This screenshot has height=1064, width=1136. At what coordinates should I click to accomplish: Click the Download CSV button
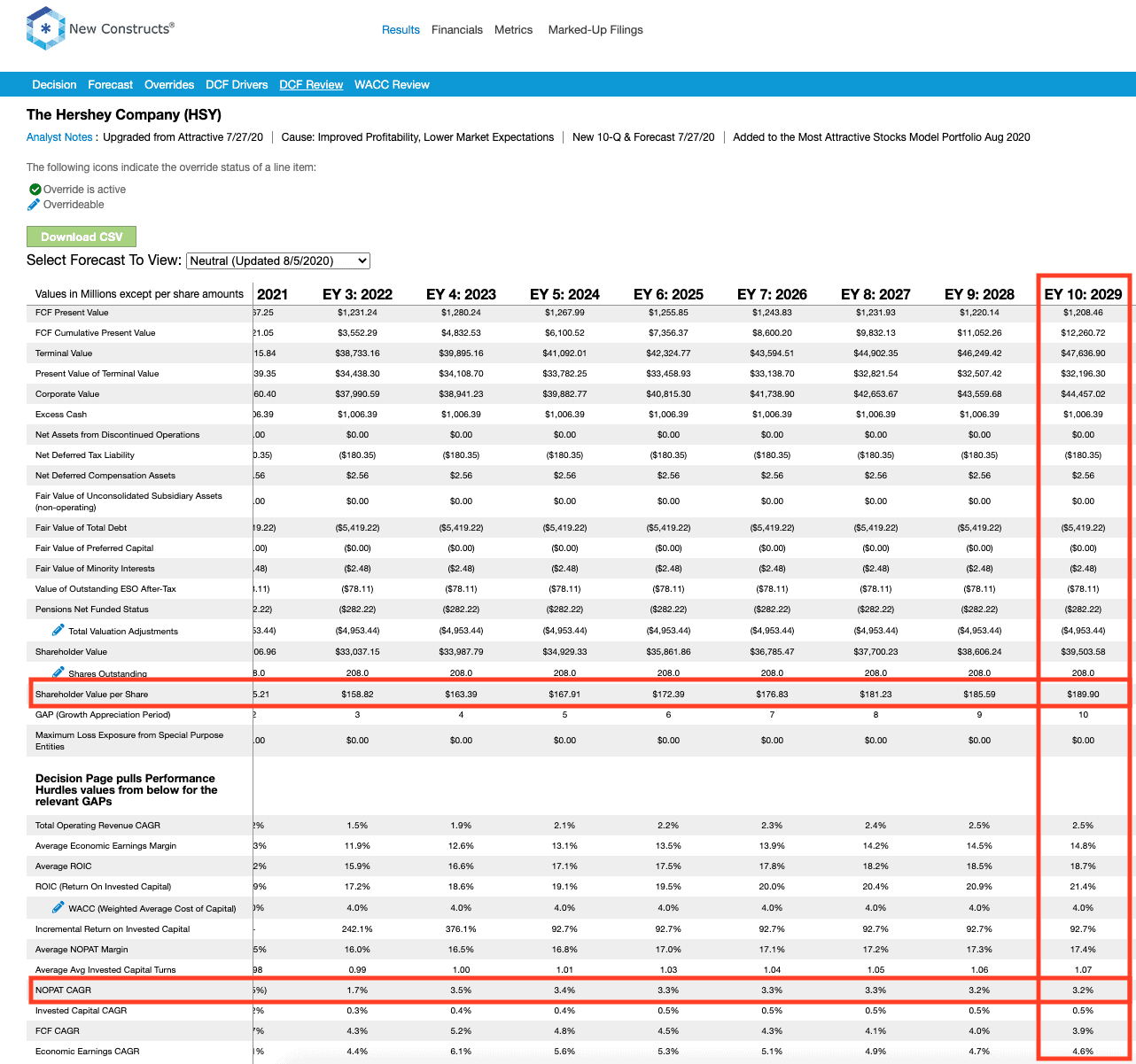pos(82,237)
